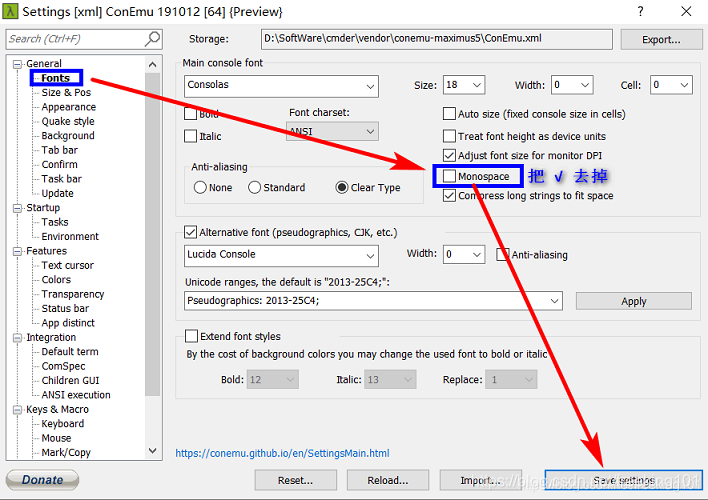Open the Background settings page
Viewport: 708px width, 500px height.
(x=68, y=136)
